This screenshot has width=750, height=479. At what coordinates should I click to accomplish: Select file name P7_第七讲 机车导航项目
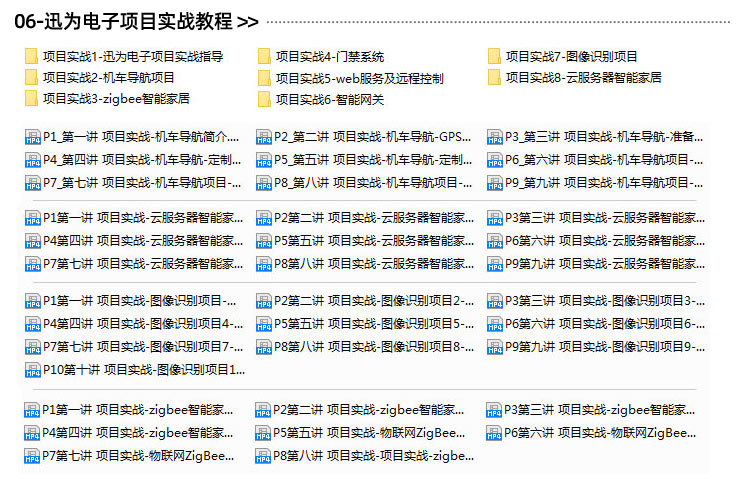point(142,183)
